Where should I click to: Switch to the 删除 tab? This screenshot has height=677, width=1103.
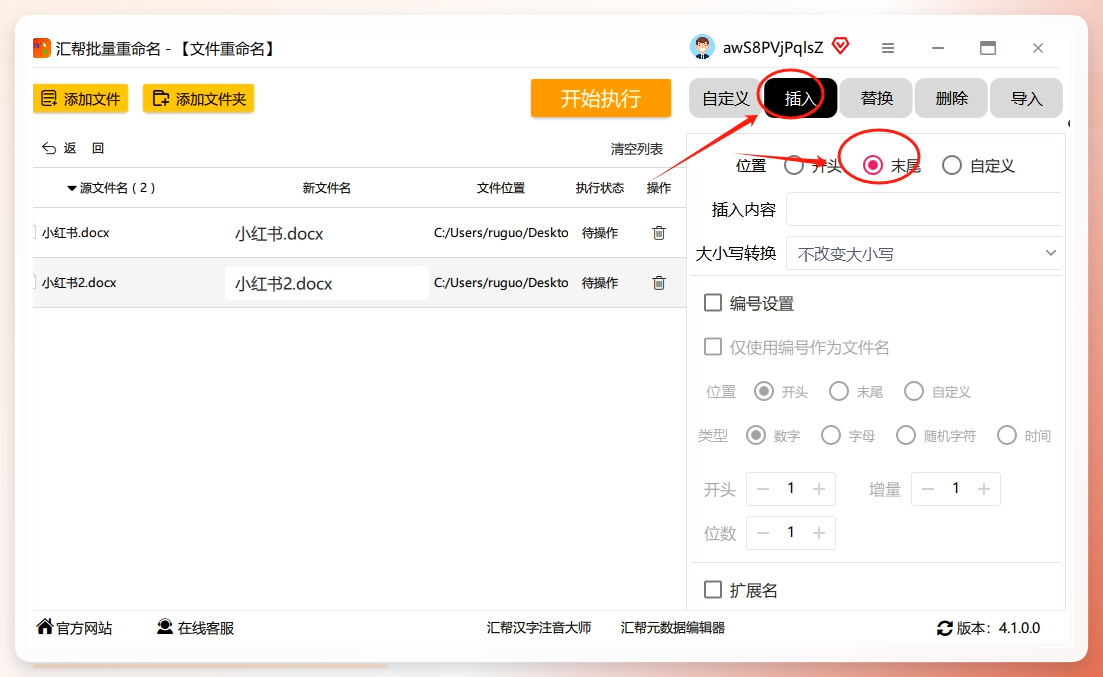coord(952,98)
